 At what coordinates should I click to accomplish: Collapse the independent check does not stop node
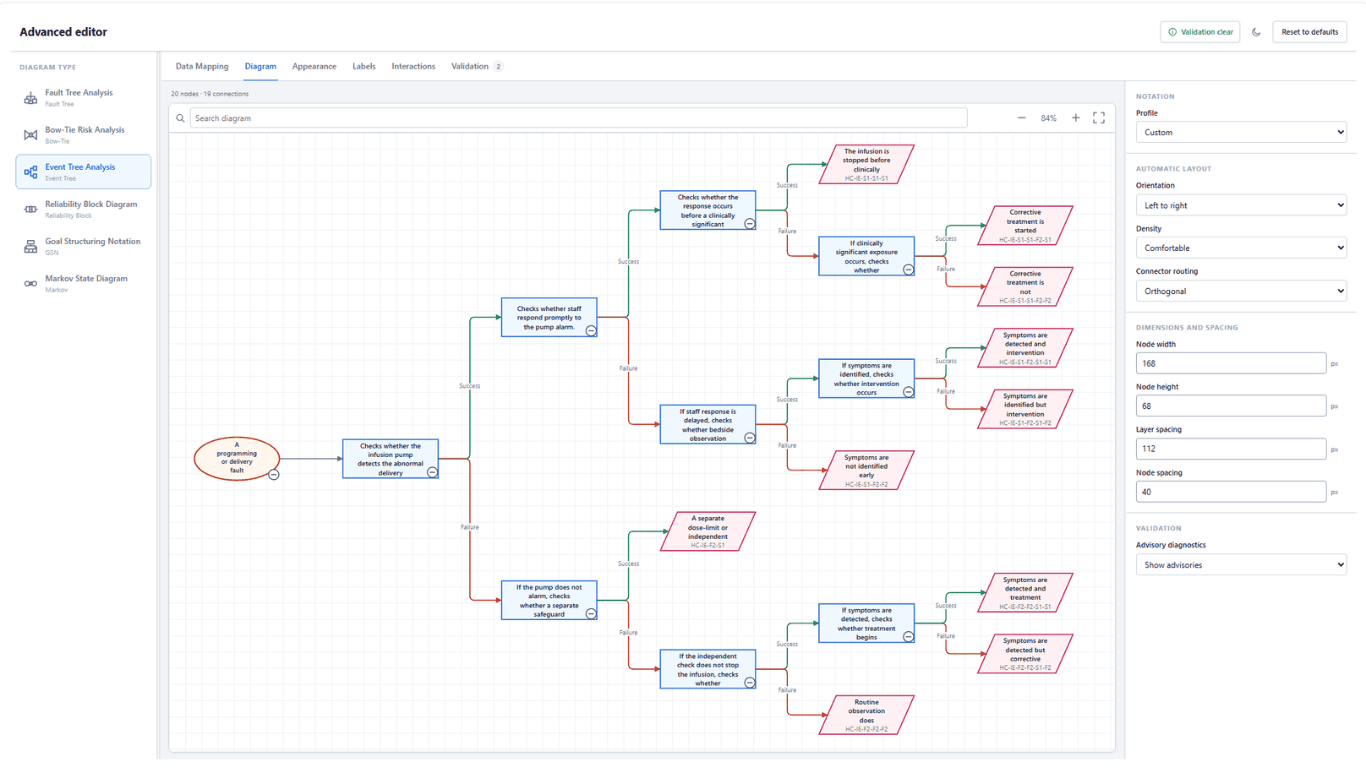(750, 682)
